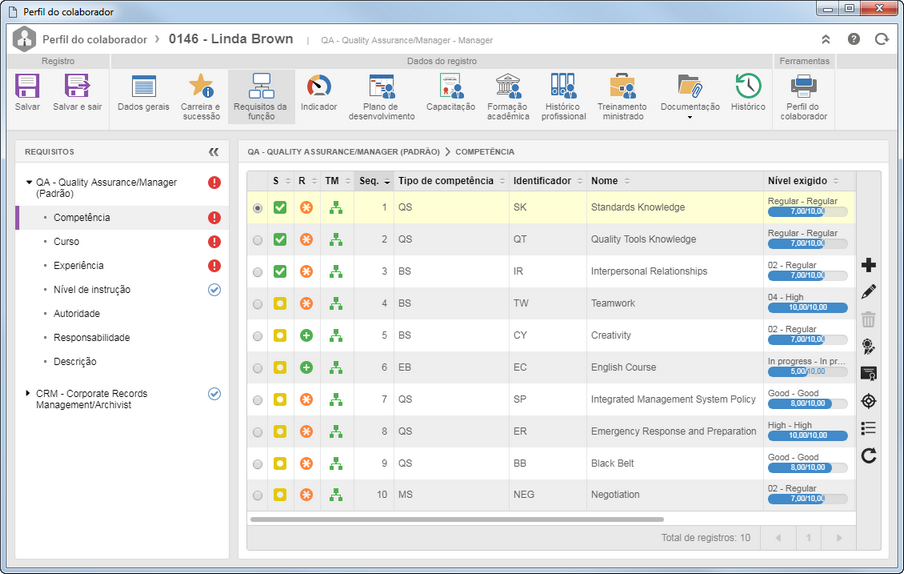Select the Creativity row radio button
Image resolution: width=904 pixels, height=574 pixels.
click(258, 336)
